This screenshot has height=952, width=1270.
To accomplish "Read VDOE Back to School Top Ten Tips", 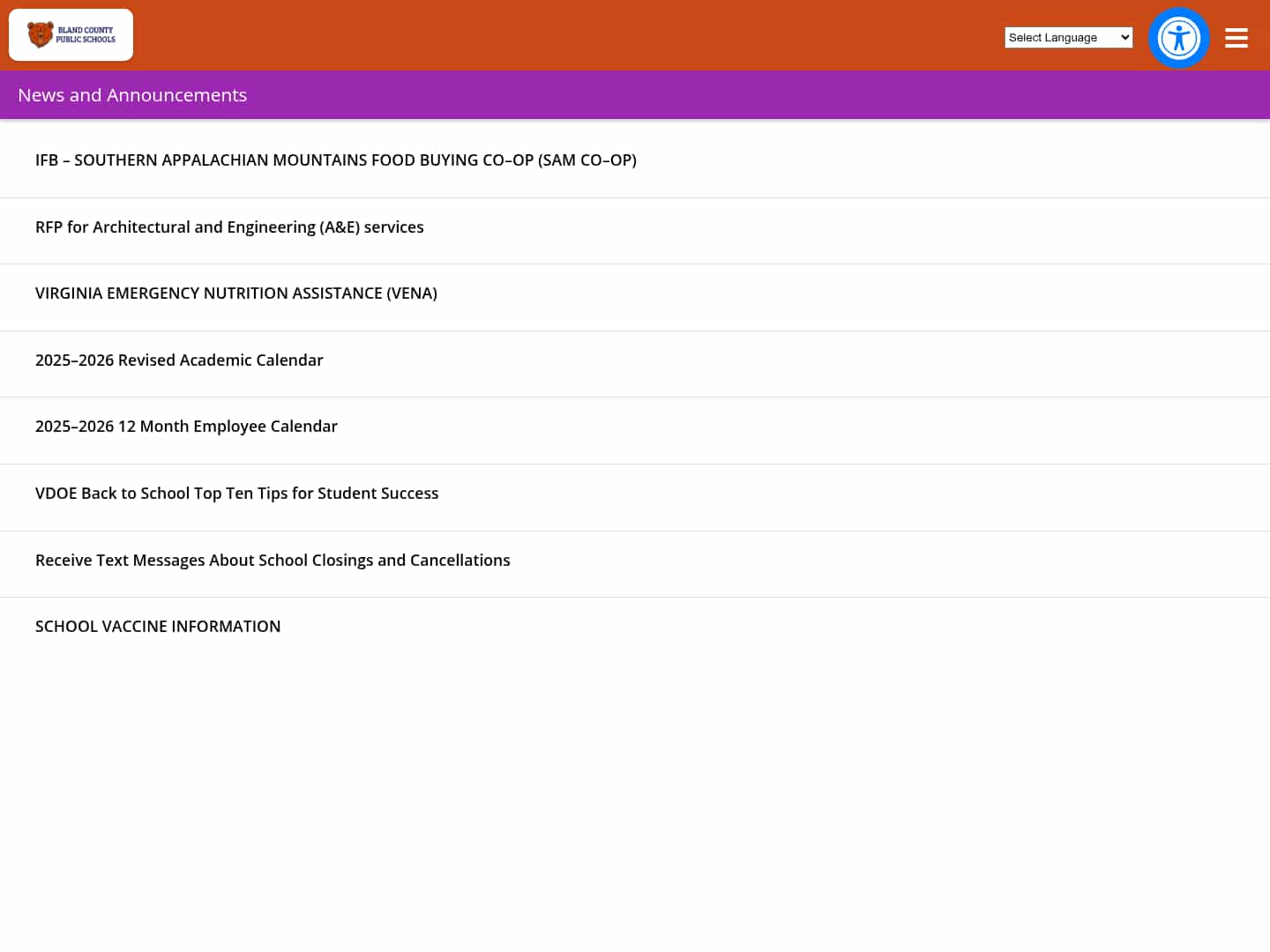I will pos(236,494).
